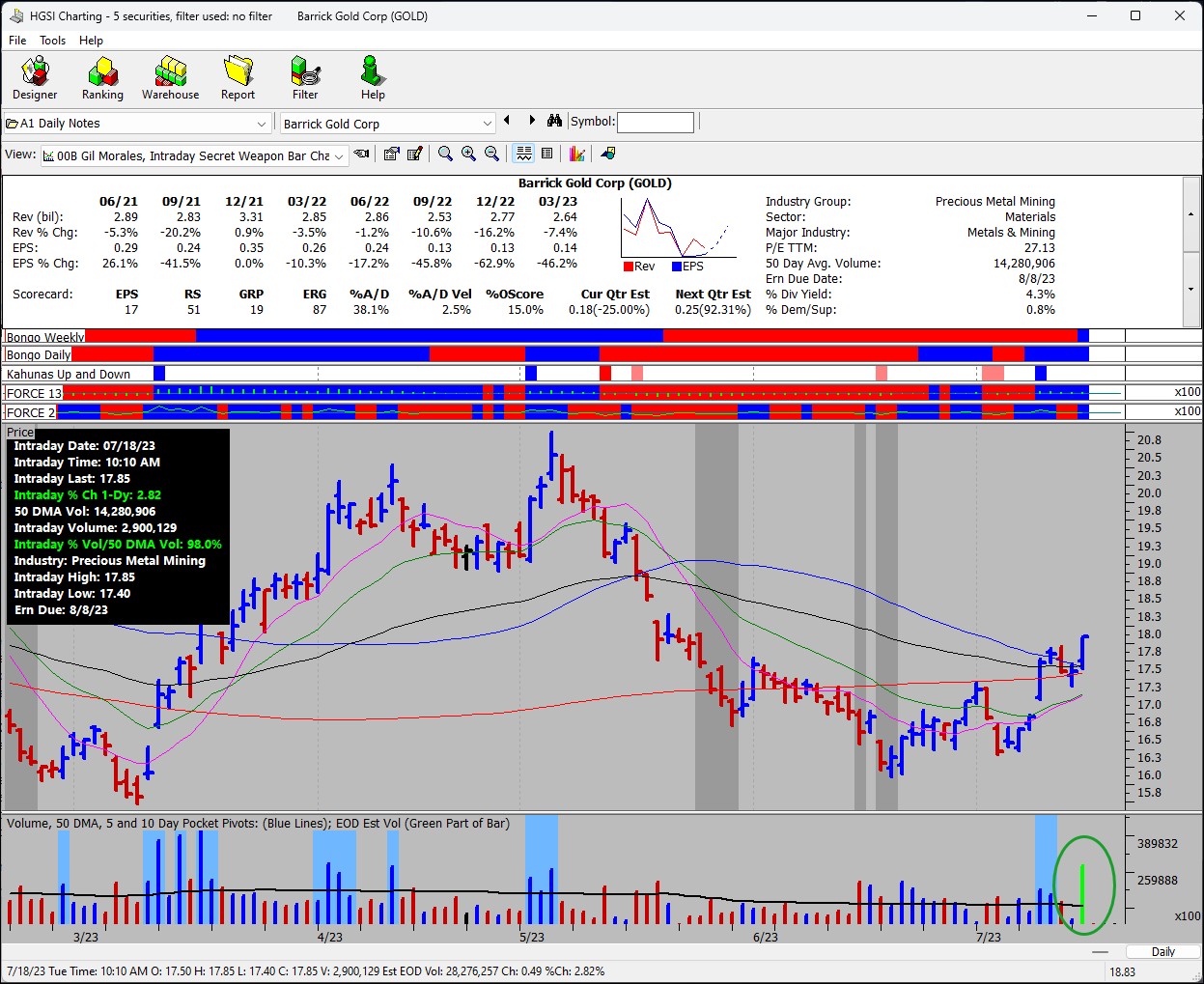Click the Precious Metal Mining industry group
The image size is (1204, 984).
994,202
